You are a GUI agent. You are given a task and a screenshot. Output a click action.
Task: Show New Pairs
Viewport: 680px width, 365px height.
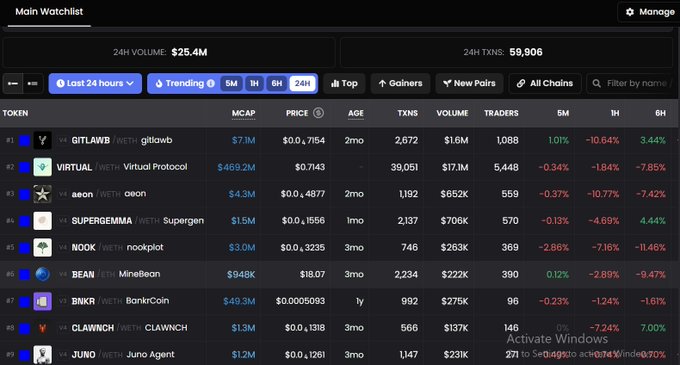click(x=469, y=83)
